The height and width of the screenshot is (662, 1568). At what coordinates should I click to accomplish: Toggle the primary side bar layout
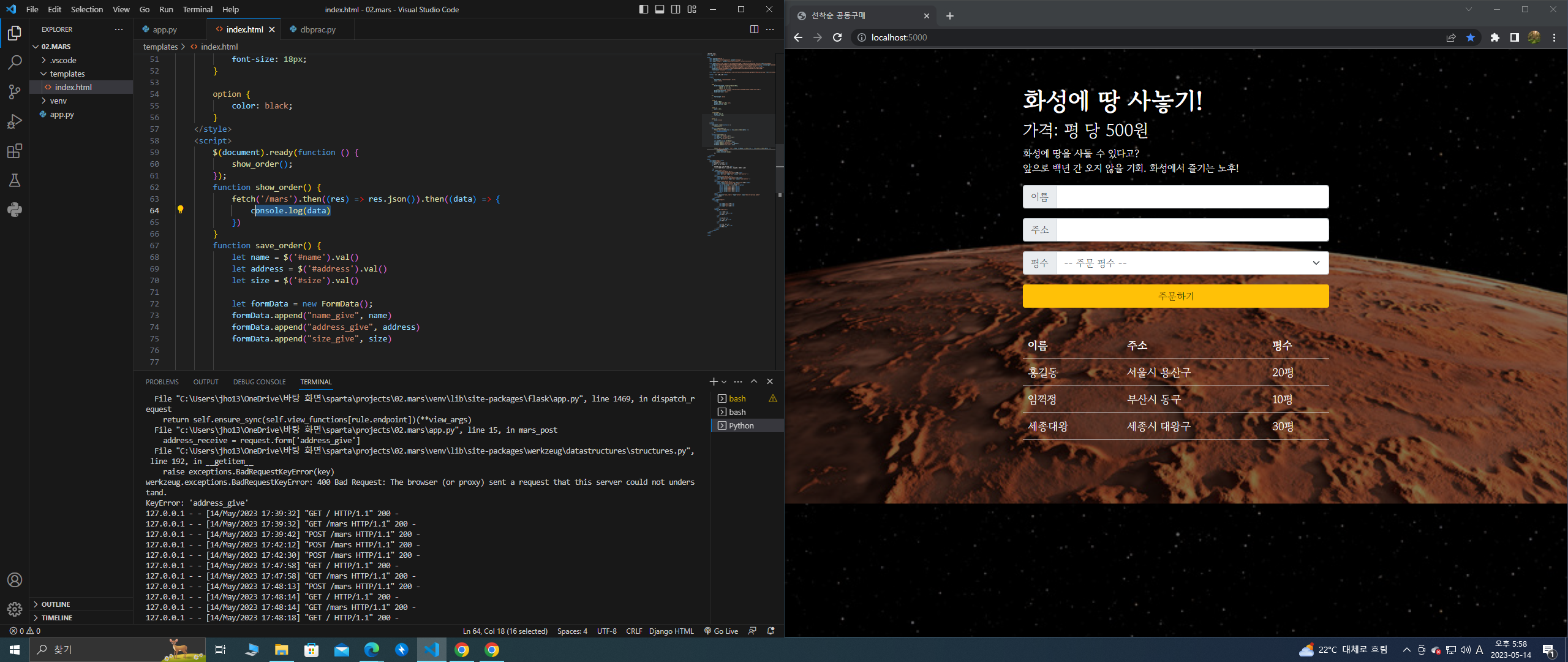click(643, 9)
